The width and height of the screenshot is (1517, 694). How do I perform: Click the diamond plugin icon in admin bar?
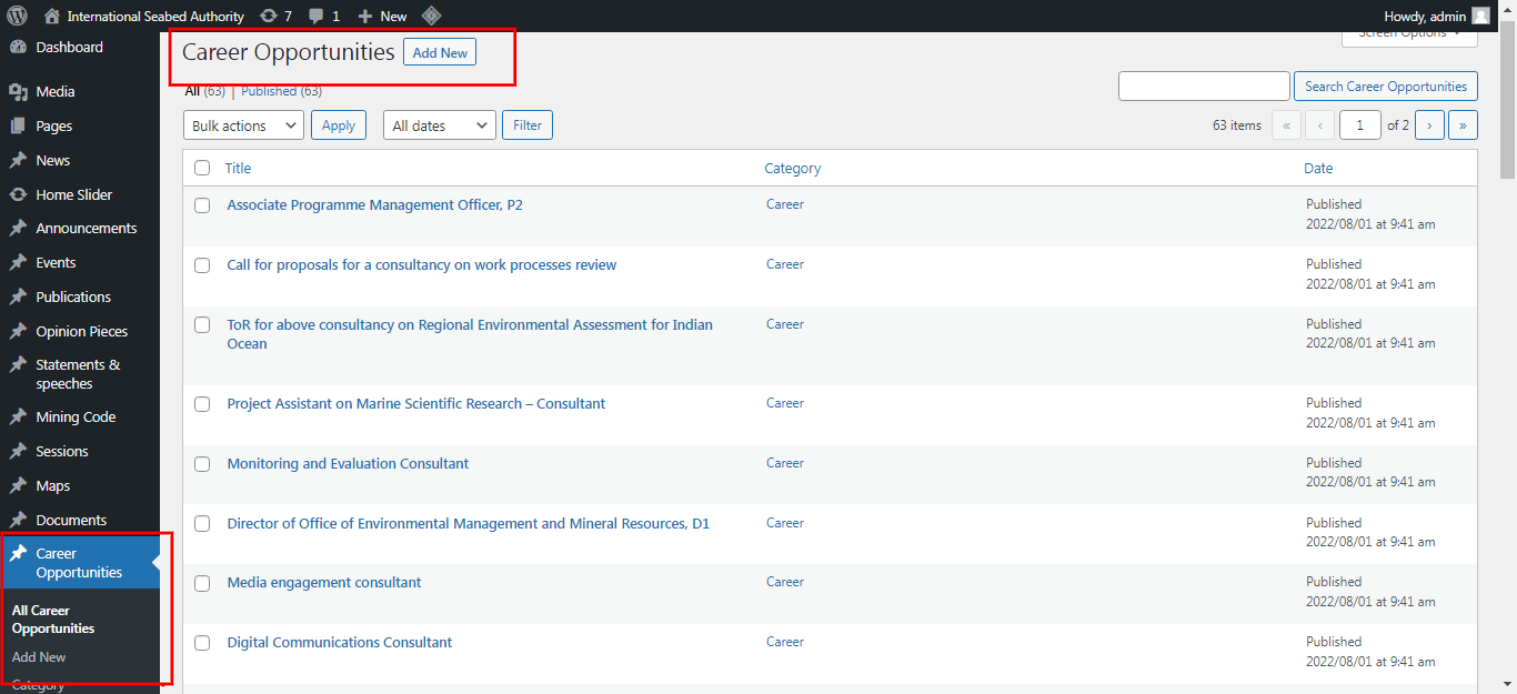pos(431,16)
